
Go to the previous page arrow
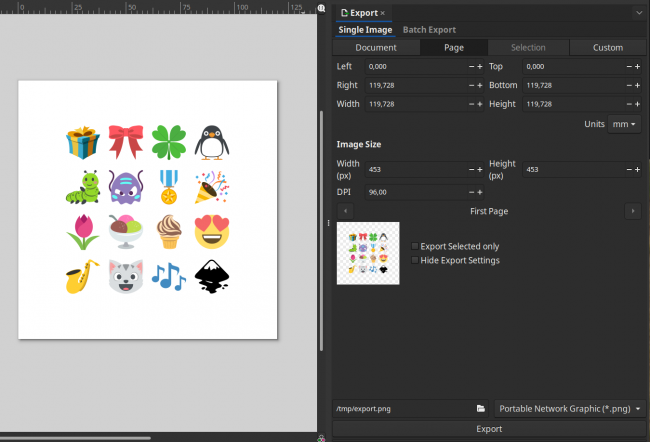click(x=345, y=211)
